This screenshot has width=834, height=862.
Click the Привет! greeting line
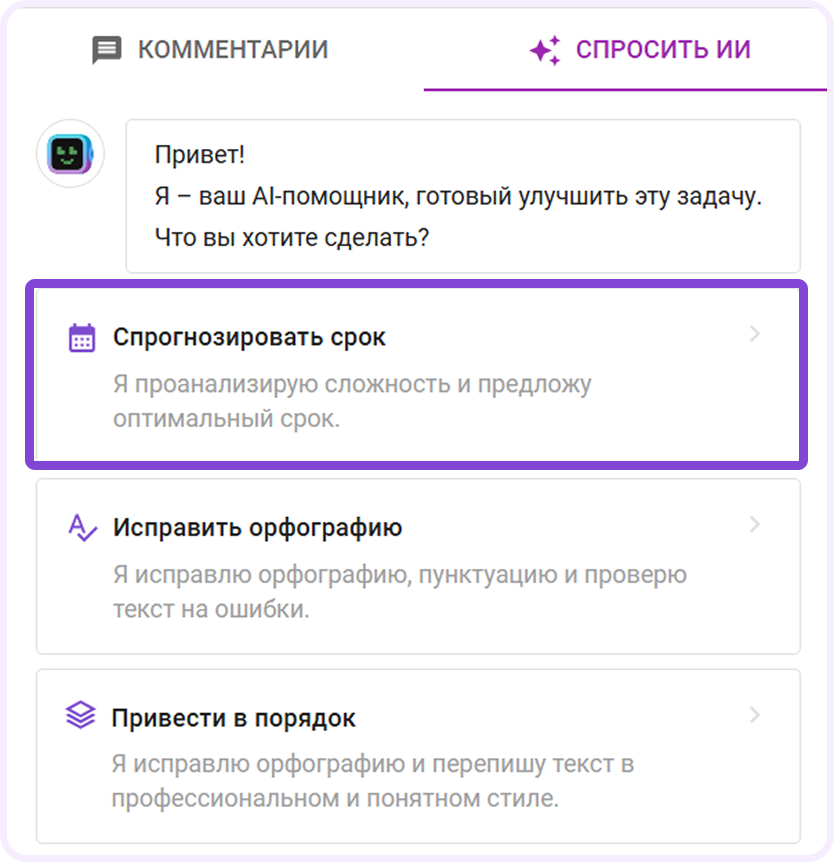click(200, 155)
